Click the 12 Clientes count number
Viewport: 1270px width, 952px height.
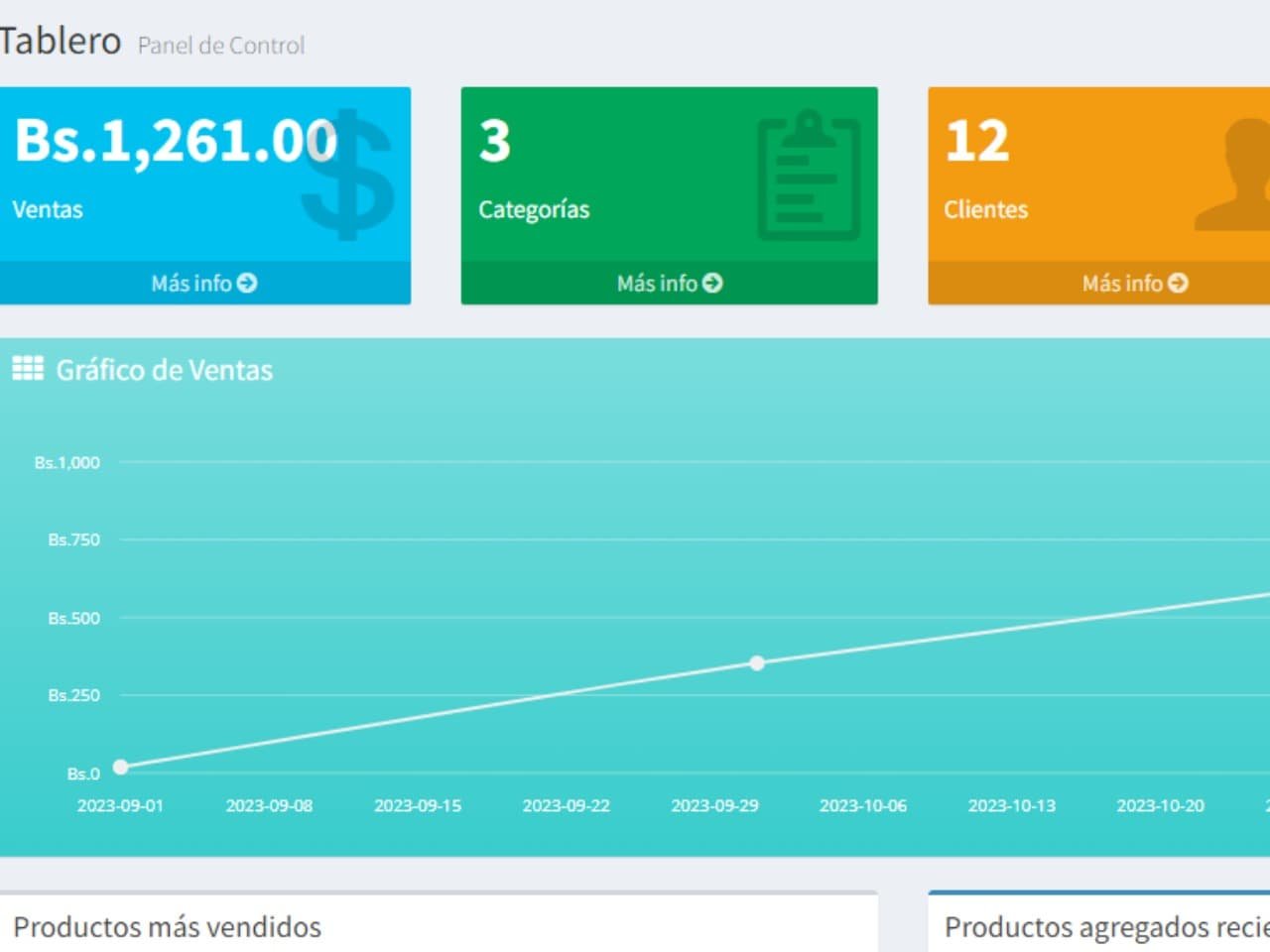point(977,141)
